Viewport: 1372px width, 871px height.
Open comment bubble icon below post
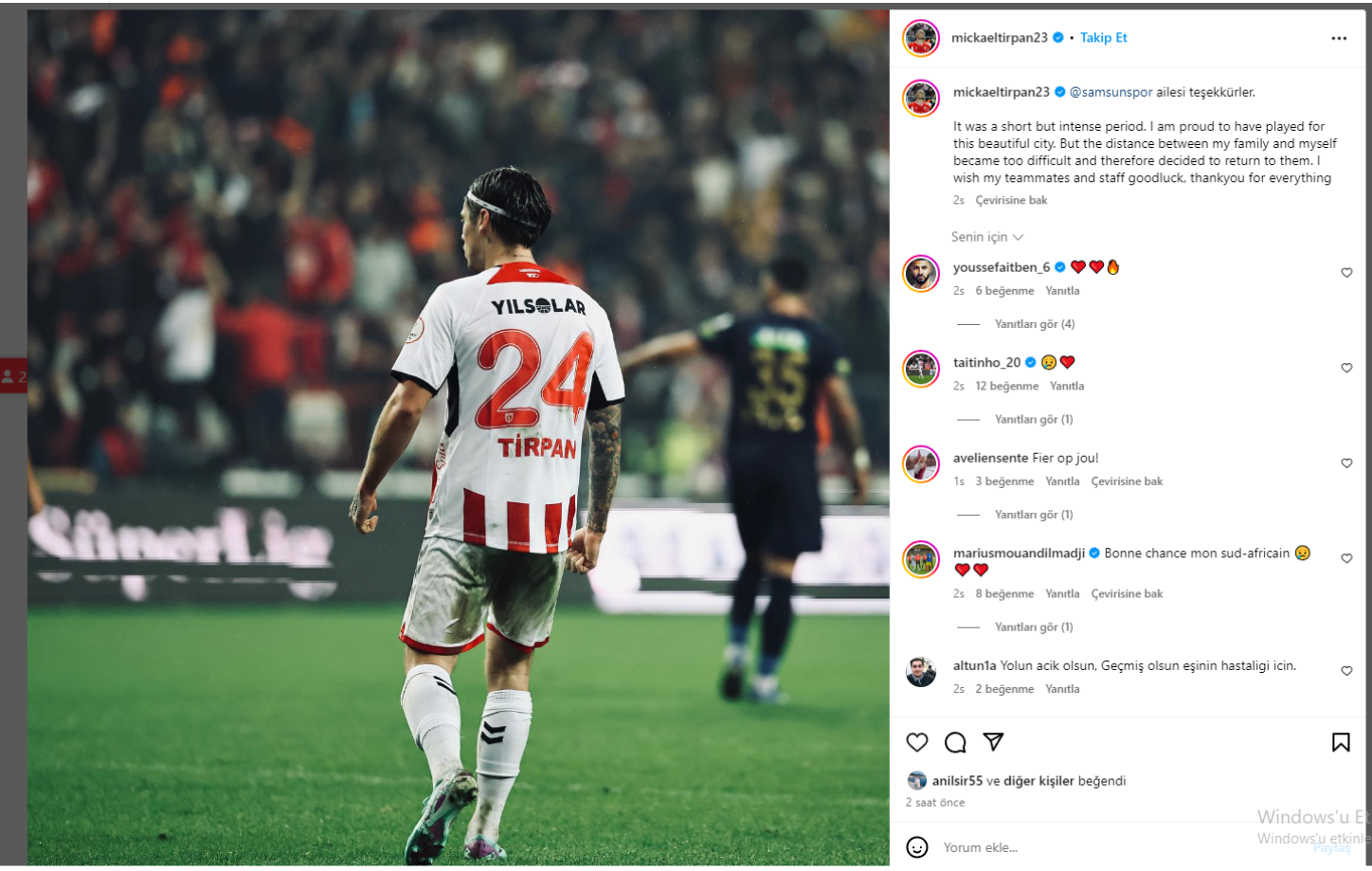point(955,742)
